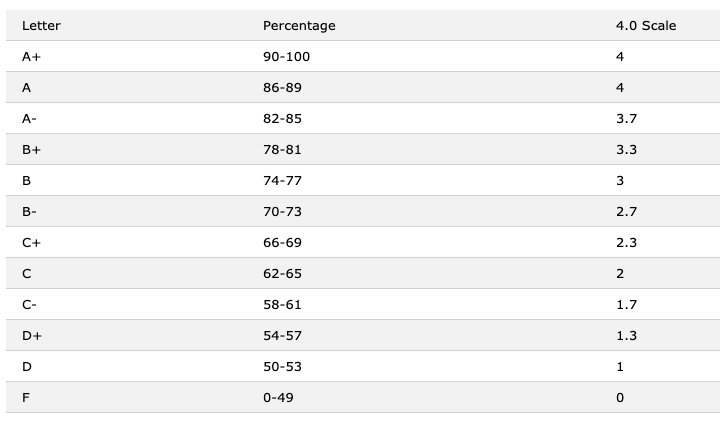This screenshot has height=422, width=720.
Task: Click the 4.0 Scale column header
Action: (x=646, y=26)
